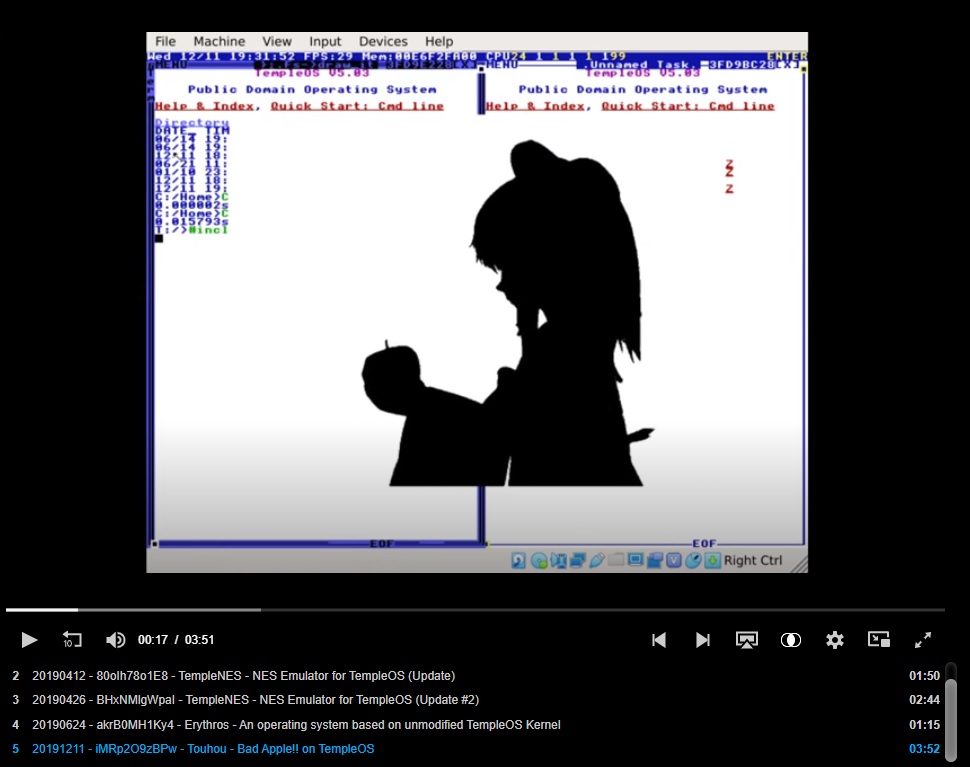
Task: Open the AirPlay casting icon
Action: pyautogui.click(x=746, y=640)
